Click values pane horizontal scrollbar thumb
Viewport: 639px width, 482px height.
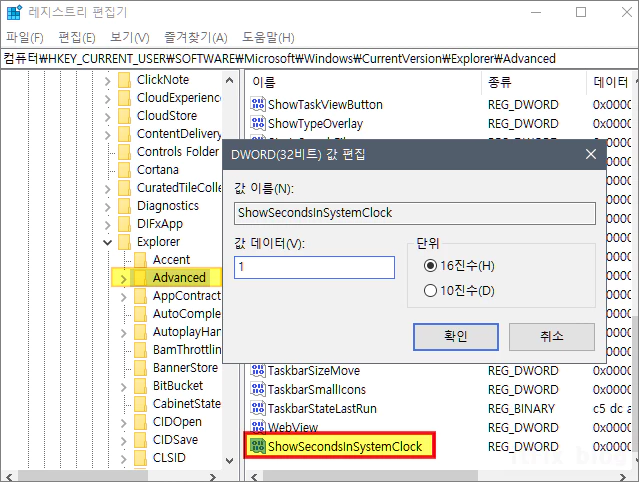tap(370, 476)
